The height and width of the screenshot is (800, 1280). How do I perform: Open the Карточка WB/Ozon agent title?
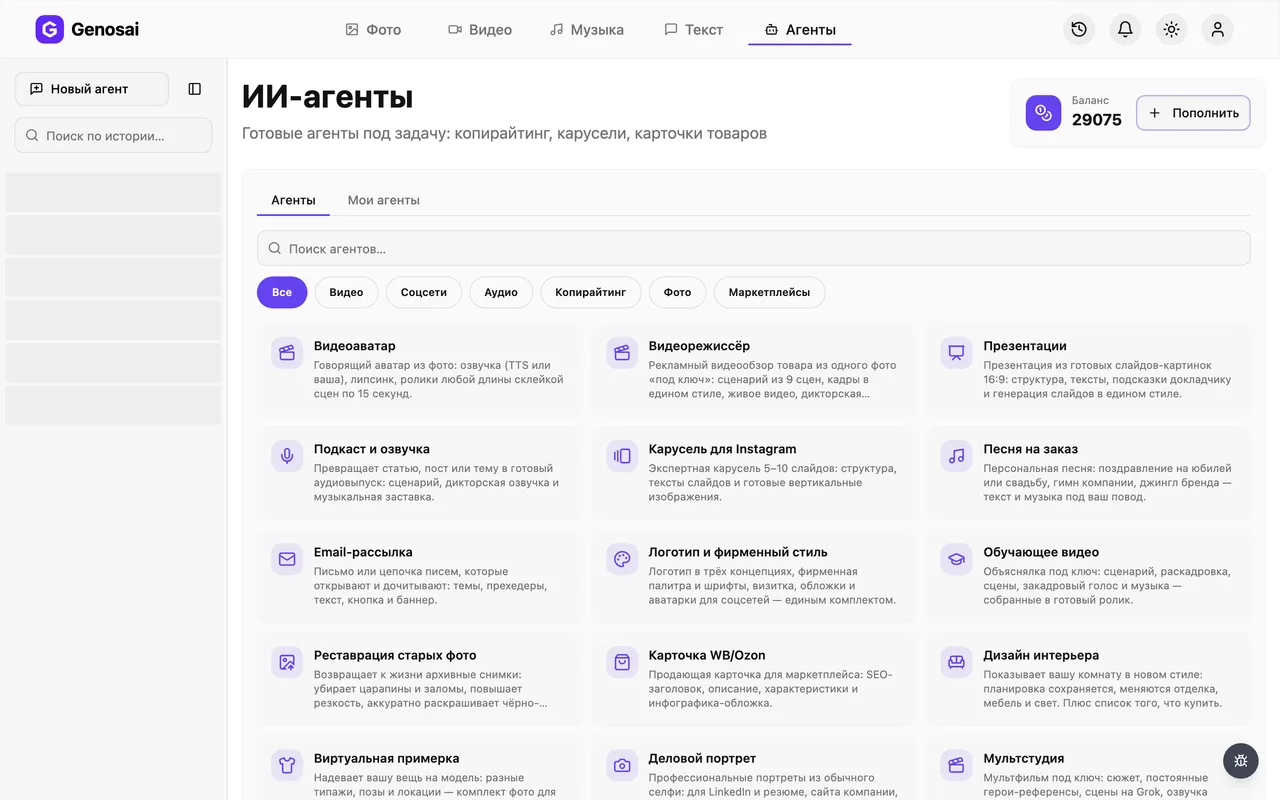click(707, 655)
